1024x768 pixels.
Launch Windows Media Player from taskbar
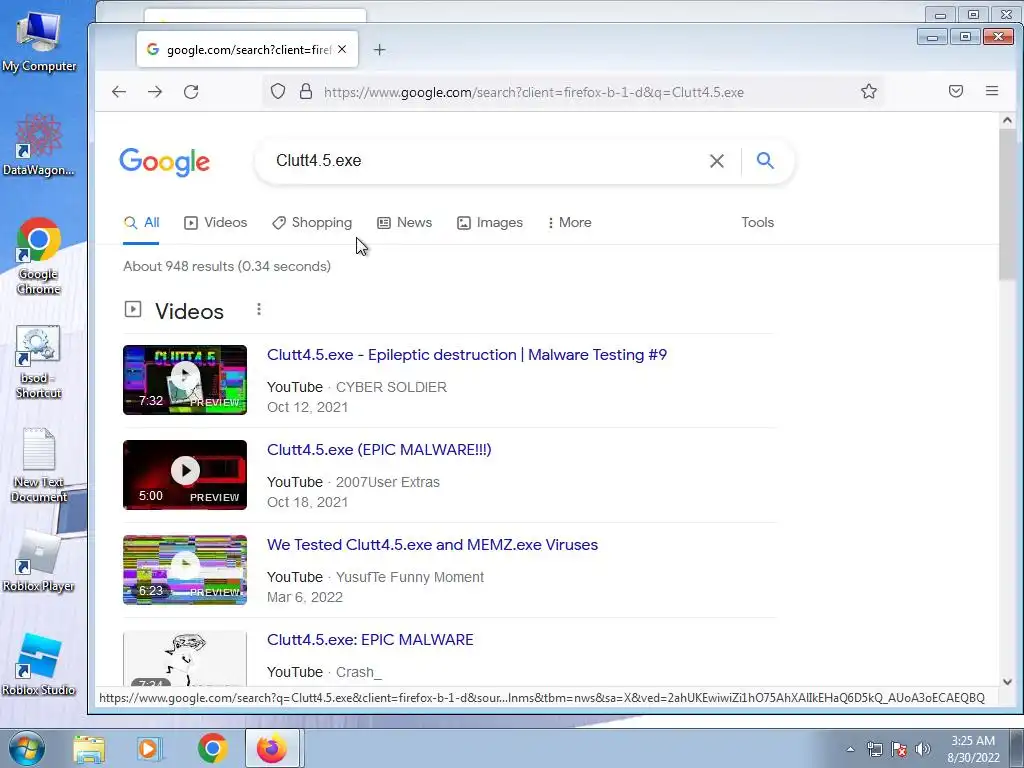149,749
